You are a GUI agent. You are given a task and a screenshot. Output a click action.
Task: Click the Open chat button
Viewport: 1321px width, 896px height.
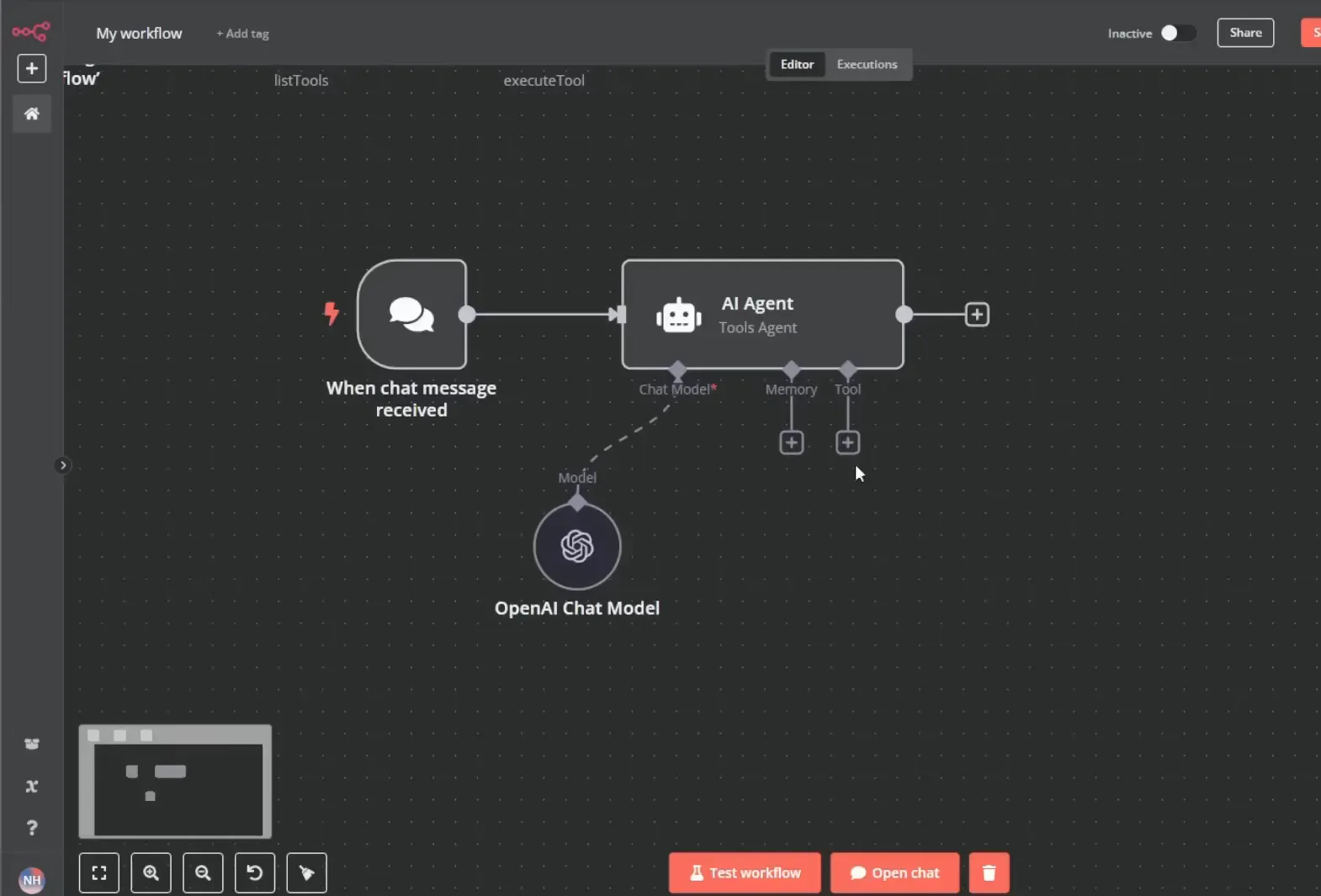click(x=894, y=872)
